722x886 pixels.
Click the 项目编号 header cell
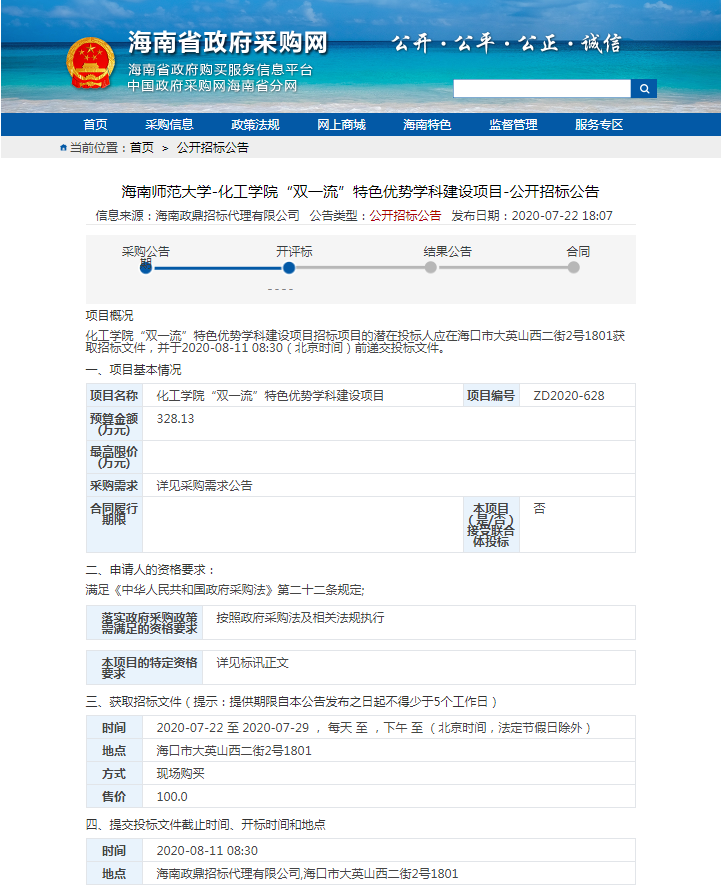[x=491, y=396]
